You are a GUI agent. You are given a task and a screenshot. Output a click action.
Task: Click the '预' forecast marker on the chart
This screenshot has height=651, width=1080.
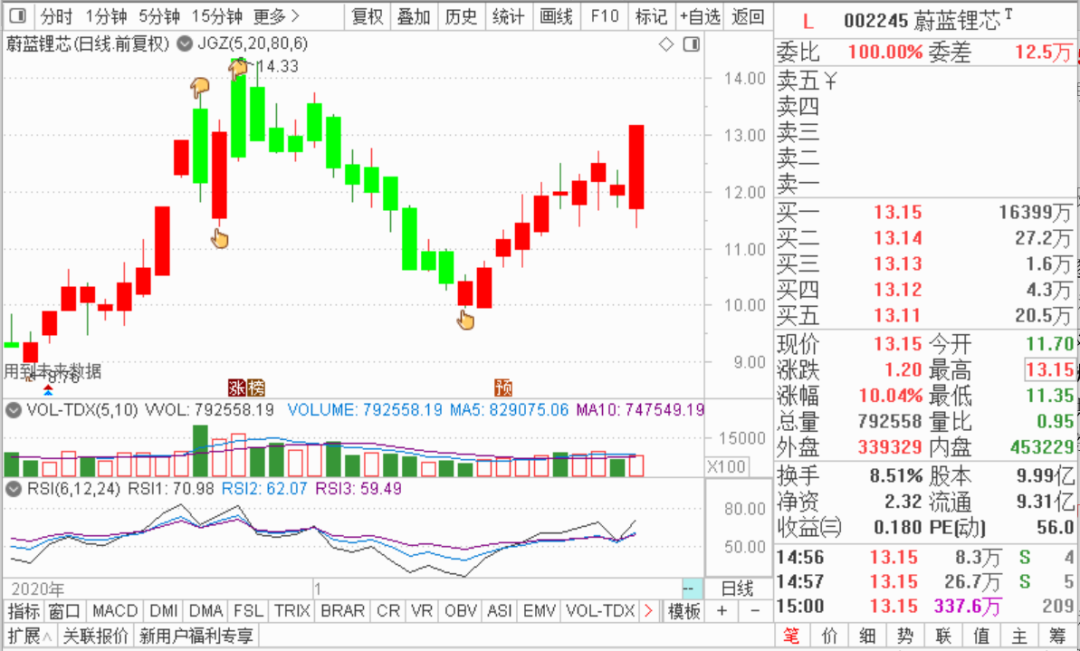pos(503,388)
